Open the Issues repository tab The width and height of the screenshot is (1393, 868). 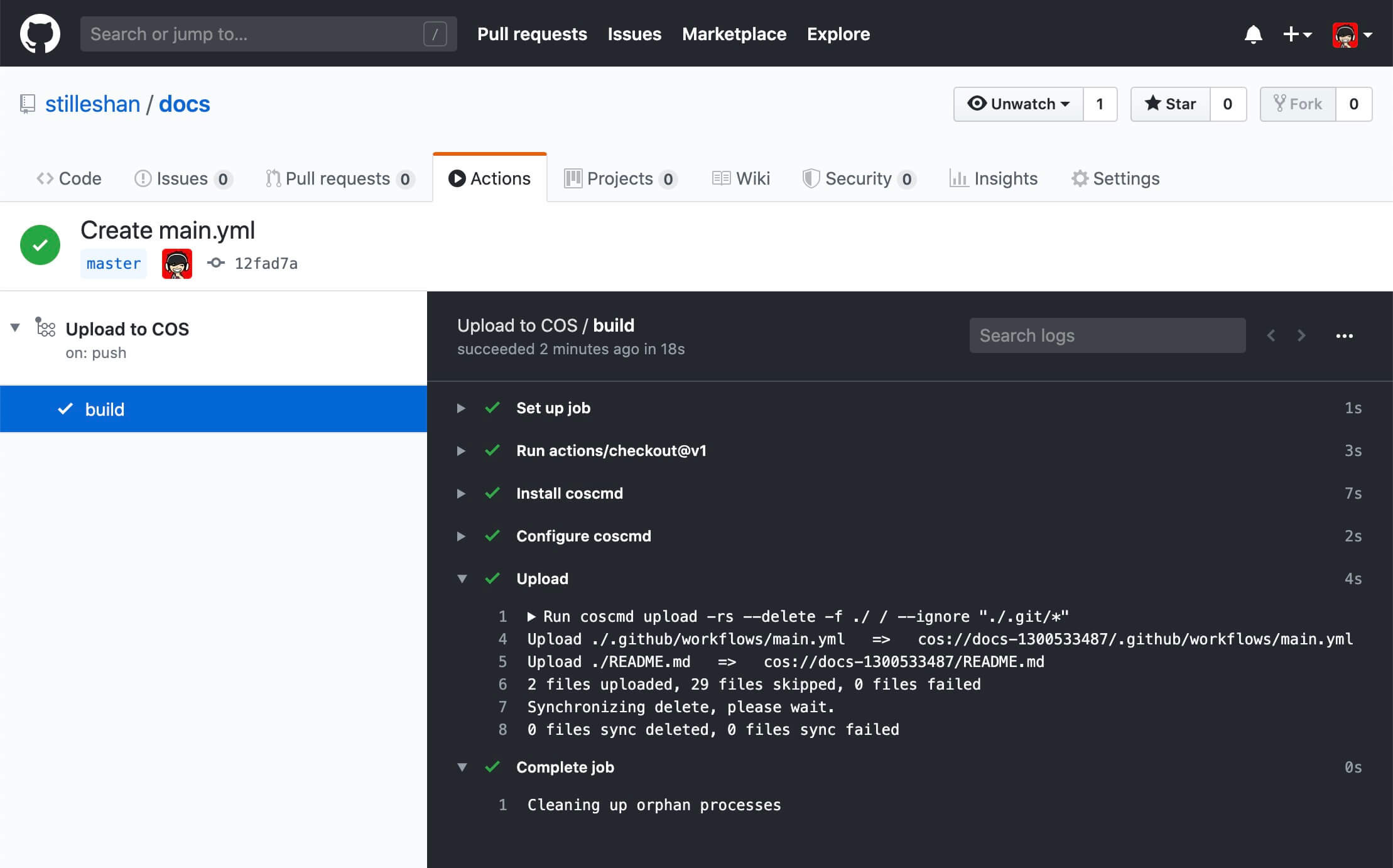point(183,178)
